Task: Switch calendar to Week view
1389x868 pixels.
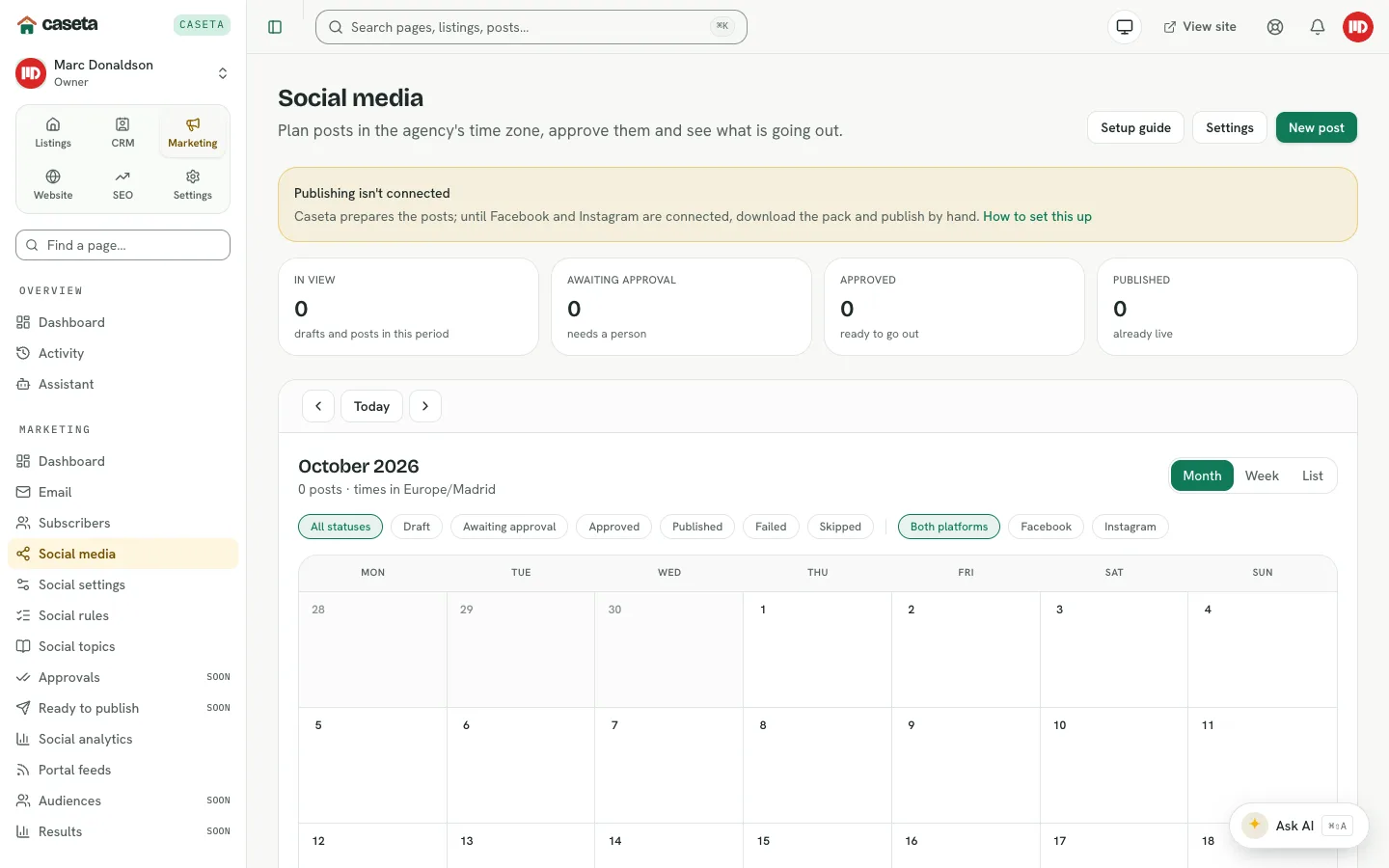Action: click(1262, 475)
